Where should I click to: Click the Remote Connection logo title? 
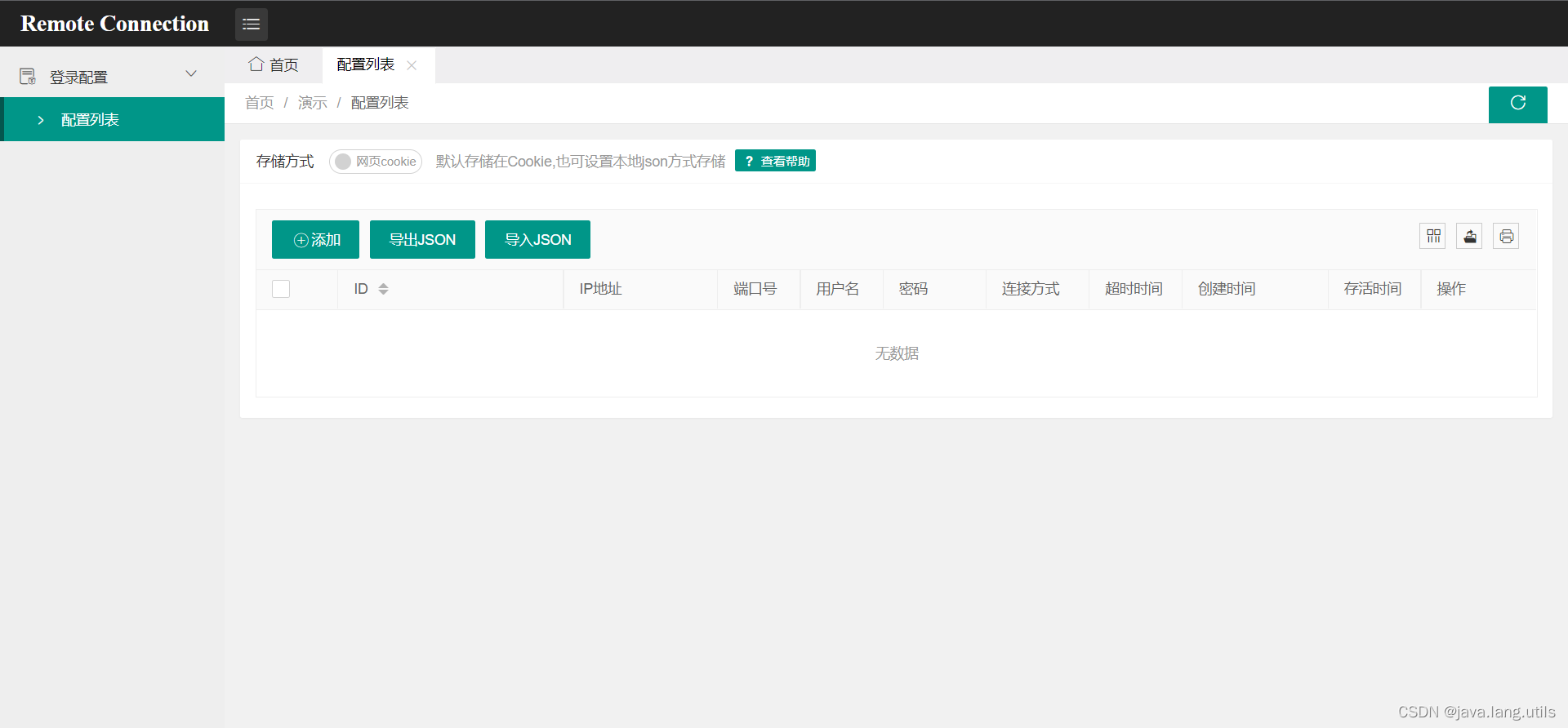pyautogui.click(x=114, y=24)
